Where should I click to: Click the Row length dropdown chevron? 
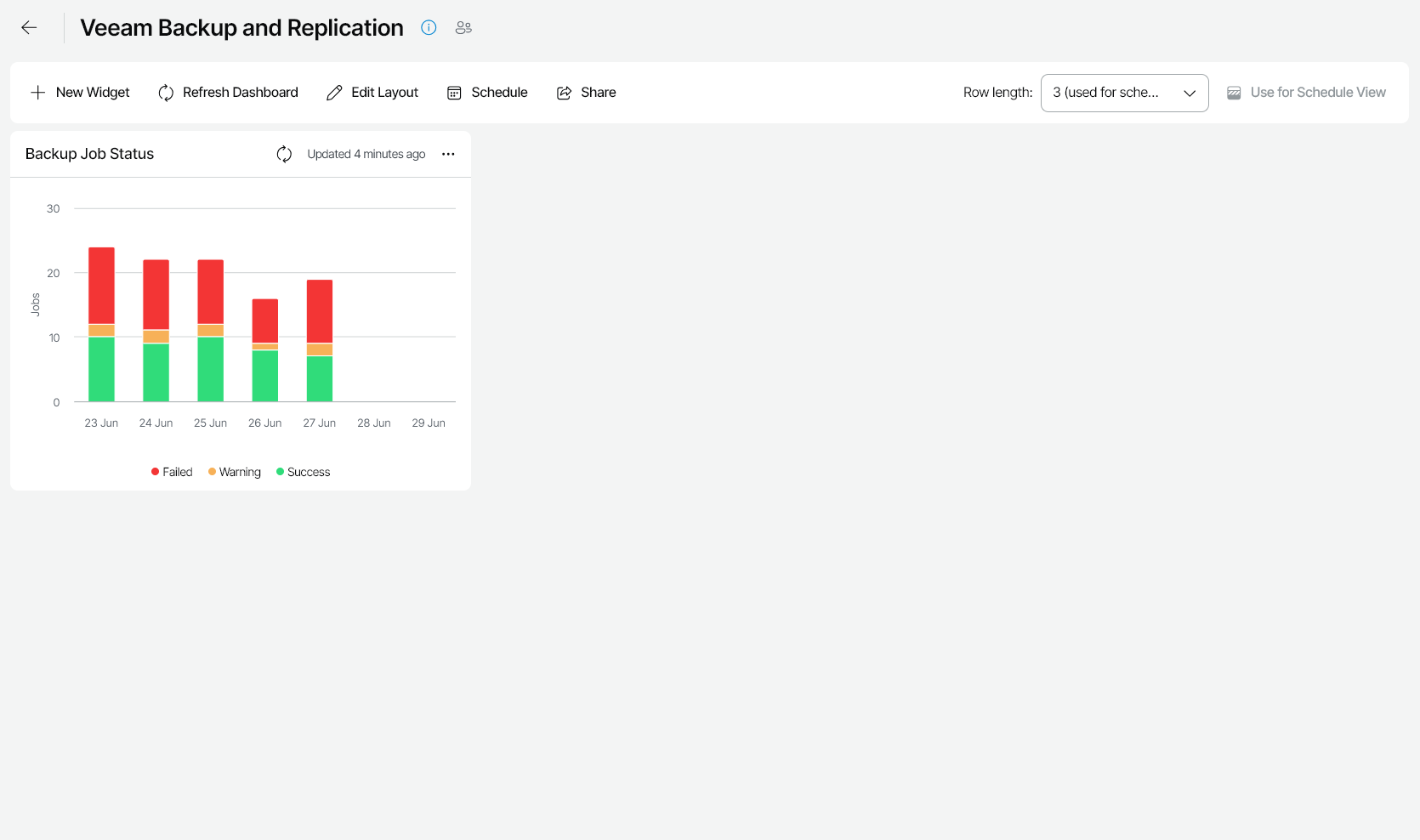(x=1190, y=93)
